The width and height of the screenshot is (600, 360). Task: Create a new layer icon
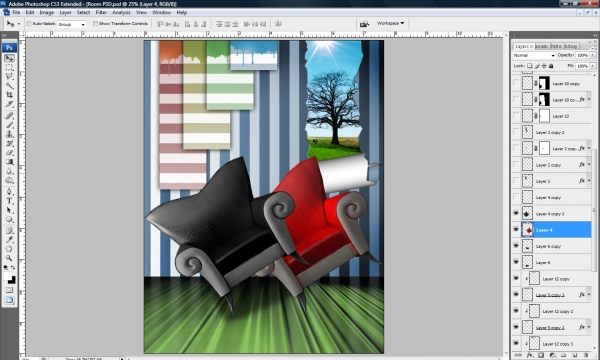click(x=574, y=355)
